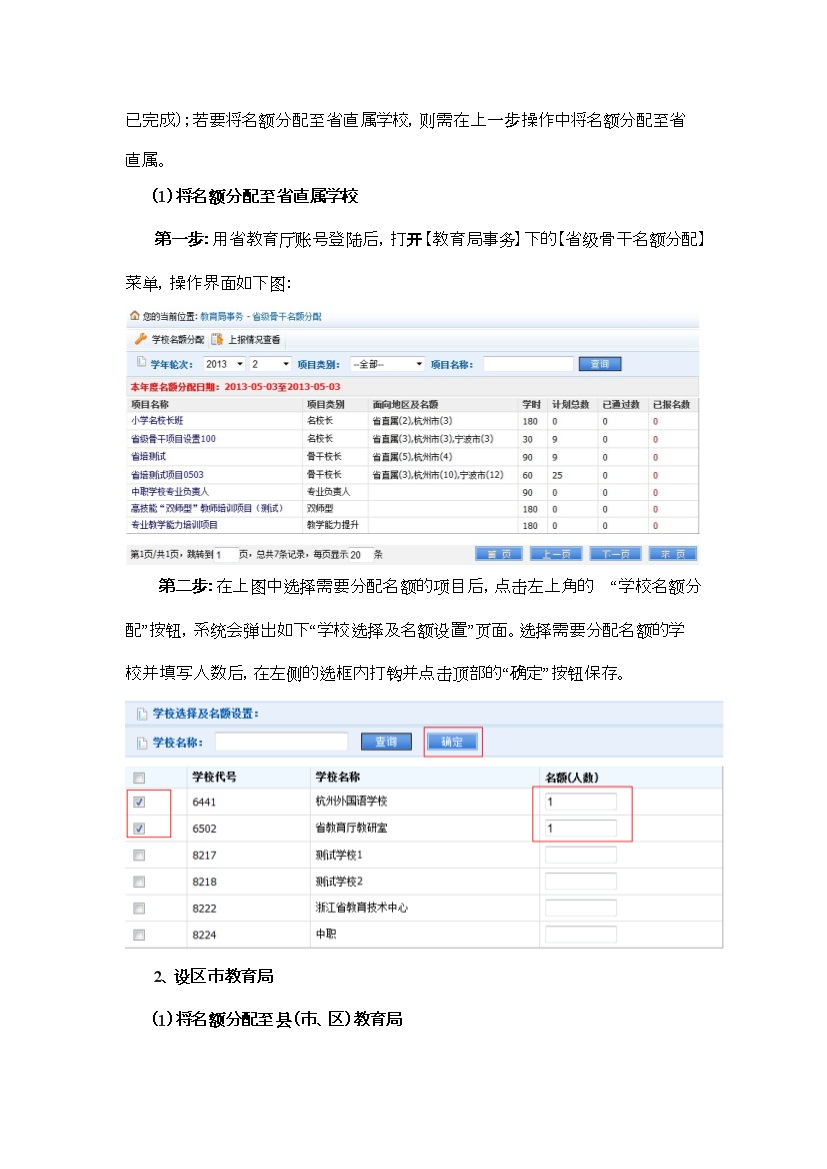Image resolution: width=827 pixels, height=1169 pixels.
Task: Open the 2013 school year dropdown
Action: point(225,364)
